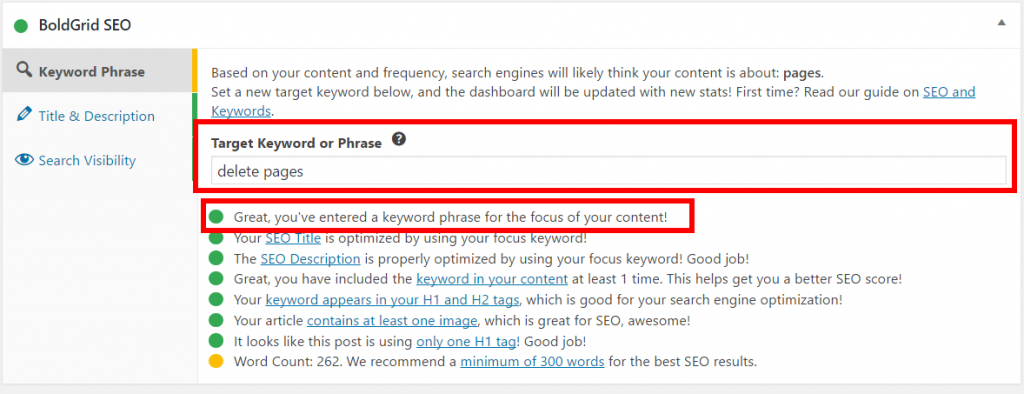Switch to Title & Description tab
This screenshot has width=1024, height=394.
(97, 116)
